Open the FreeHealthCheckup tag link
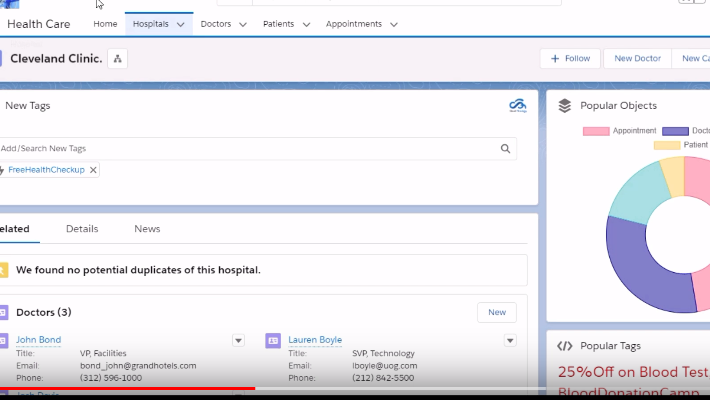This screenshot has height=400, width=710. 46,170
